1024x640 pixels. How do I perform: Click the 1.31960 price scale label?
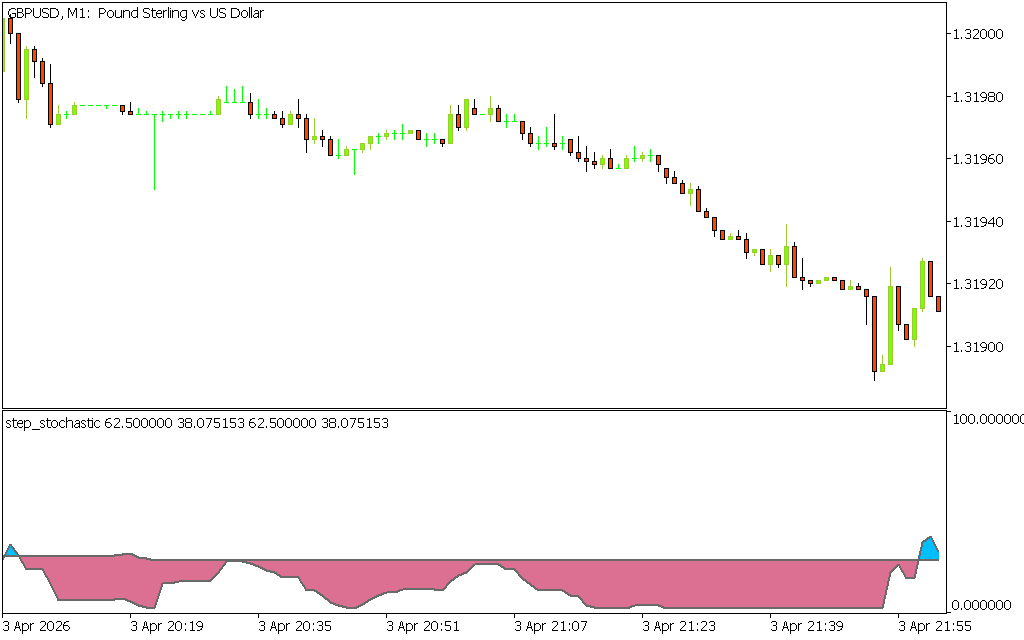click(977, 159)
